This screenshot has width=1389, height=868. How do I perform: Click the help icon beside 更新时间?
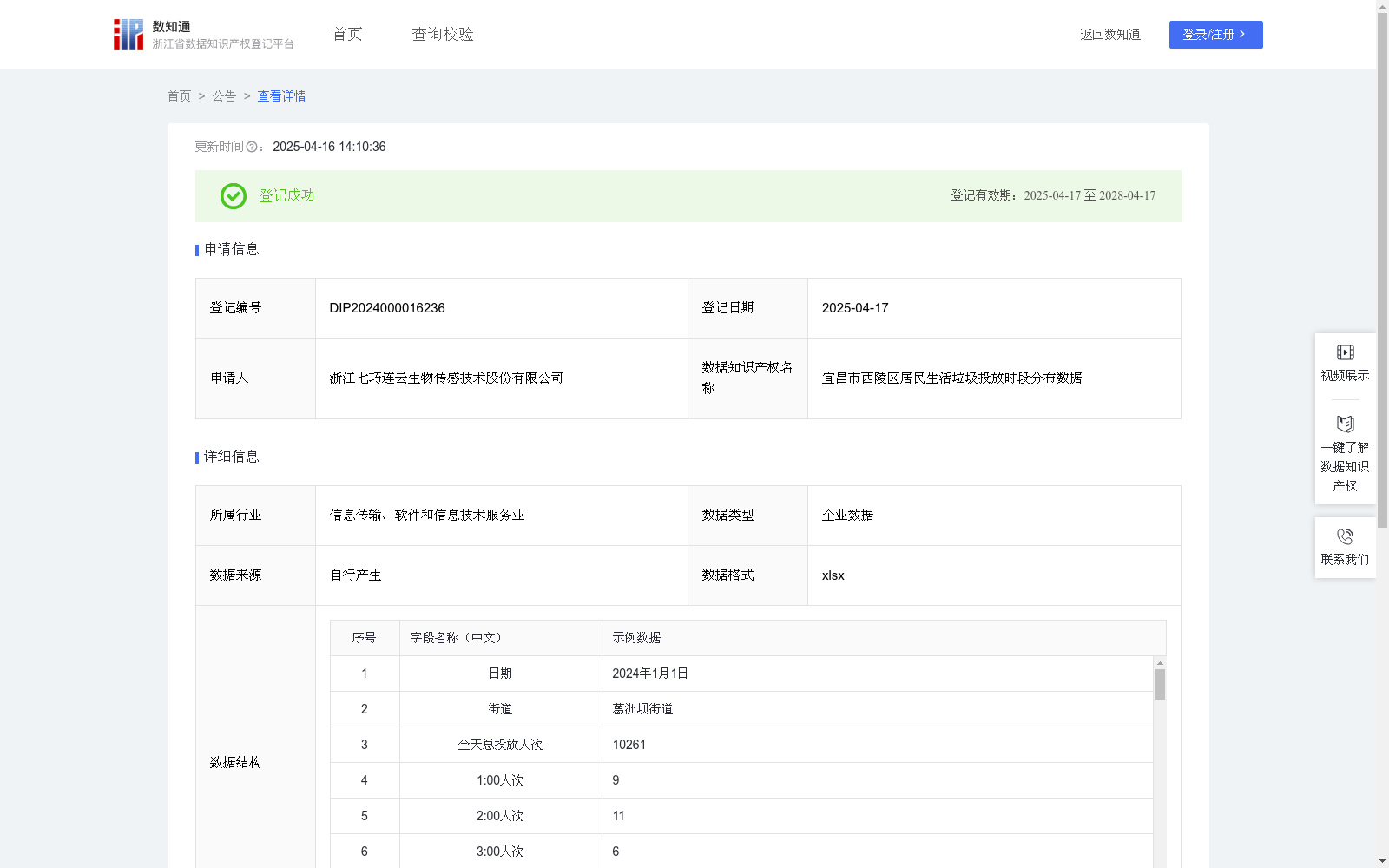click(252, 148)
